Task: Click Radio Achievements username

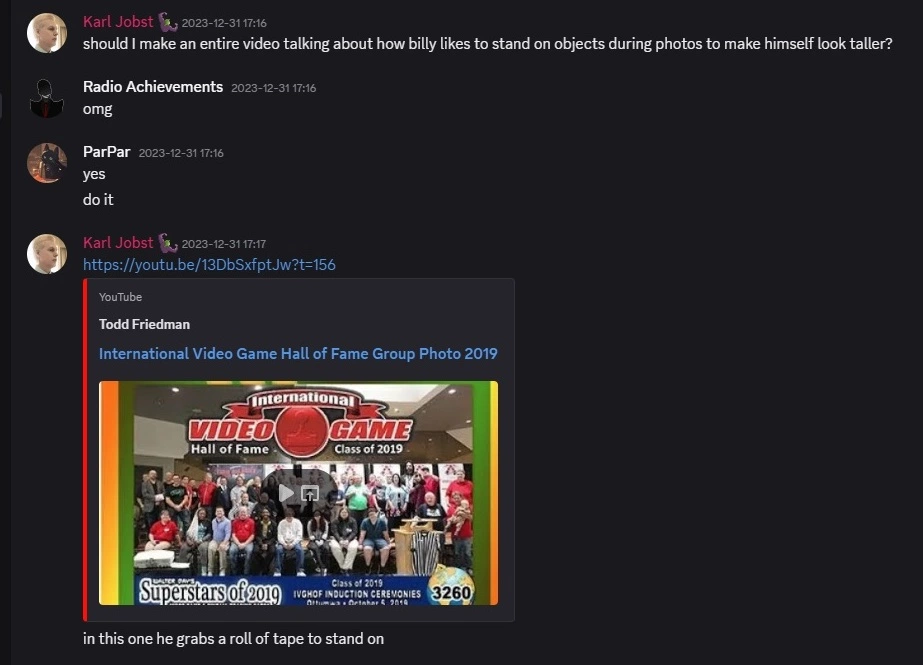Action: click(153, 87)
